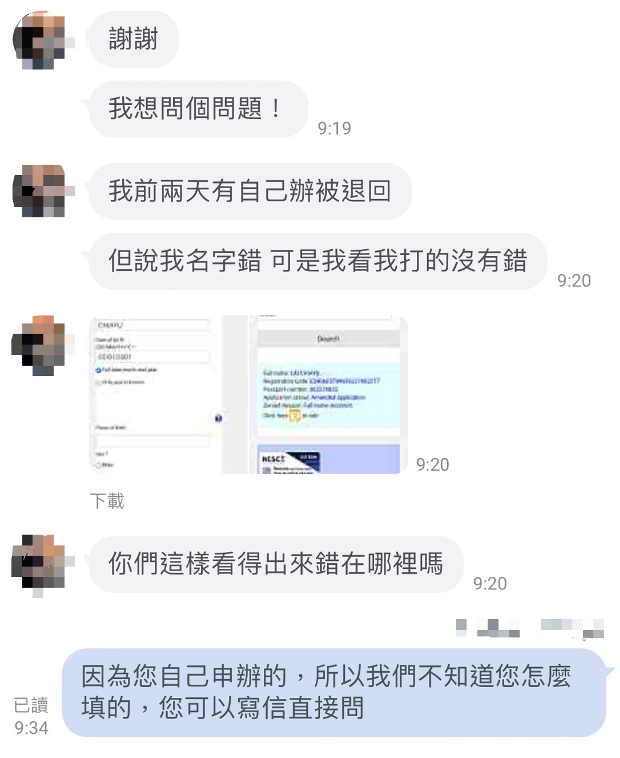The height and width of the screenshot is (758, 620).
Task: Click the Place of birth field in image
Action: coord(152,441)
